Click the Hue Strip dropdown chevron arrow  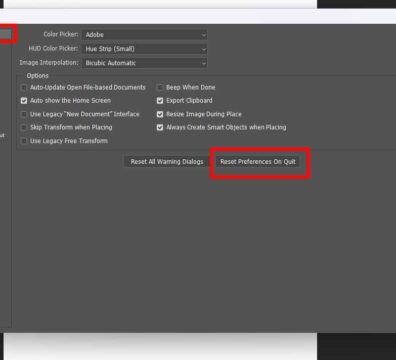(203, 49)
